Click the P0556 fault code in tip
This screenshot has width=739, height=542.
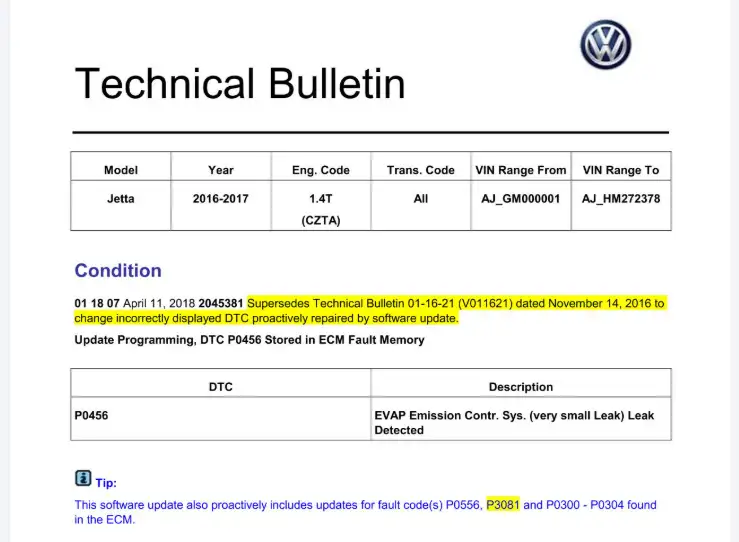pyautogui.click(x=462, y=505)
